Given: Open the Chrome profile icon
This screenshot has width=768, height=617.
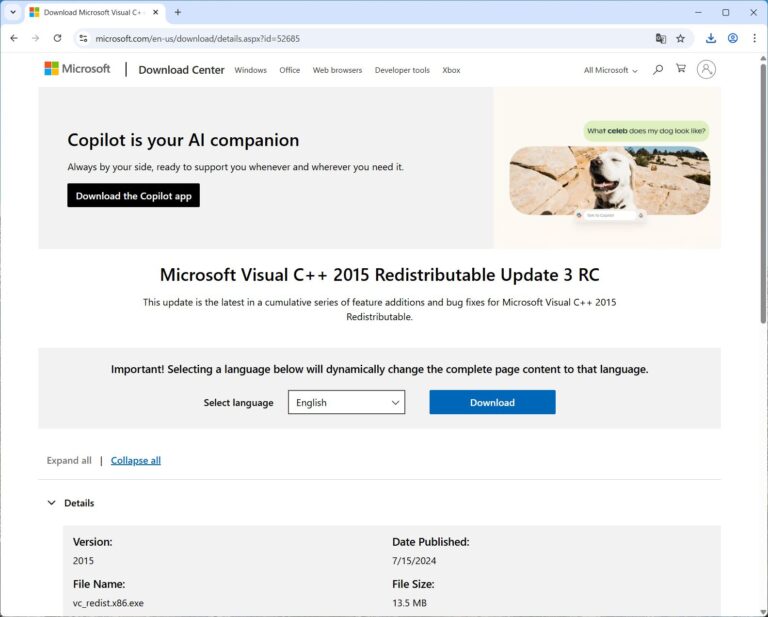Looking at the screenshot, I should tap(733, 38).
